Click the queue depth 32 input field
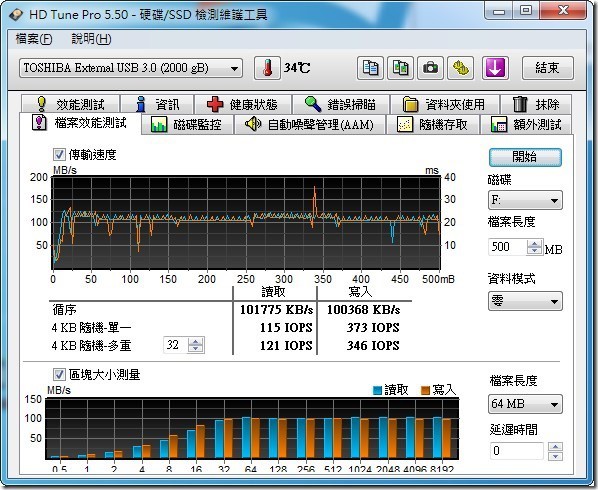This screenshot has height=490, width=598. pos(176,345)
